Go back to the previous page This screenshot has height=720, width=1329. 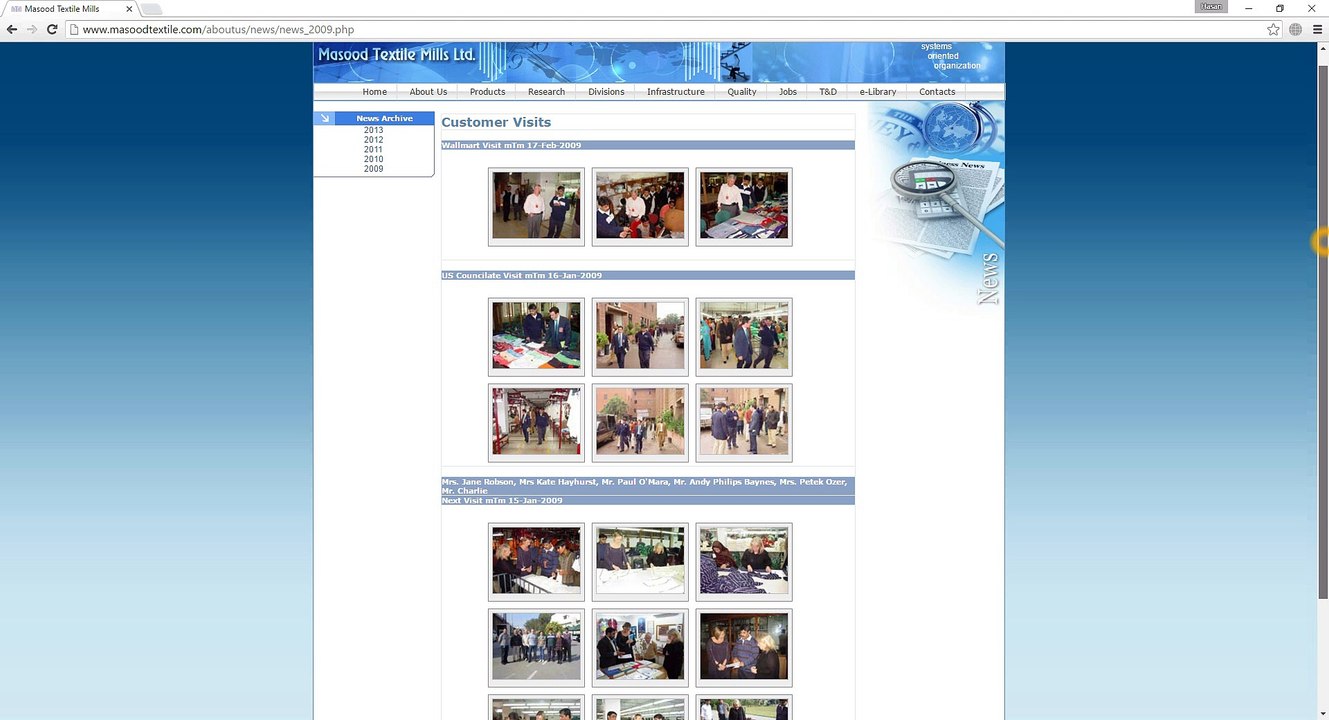(12, 30)
